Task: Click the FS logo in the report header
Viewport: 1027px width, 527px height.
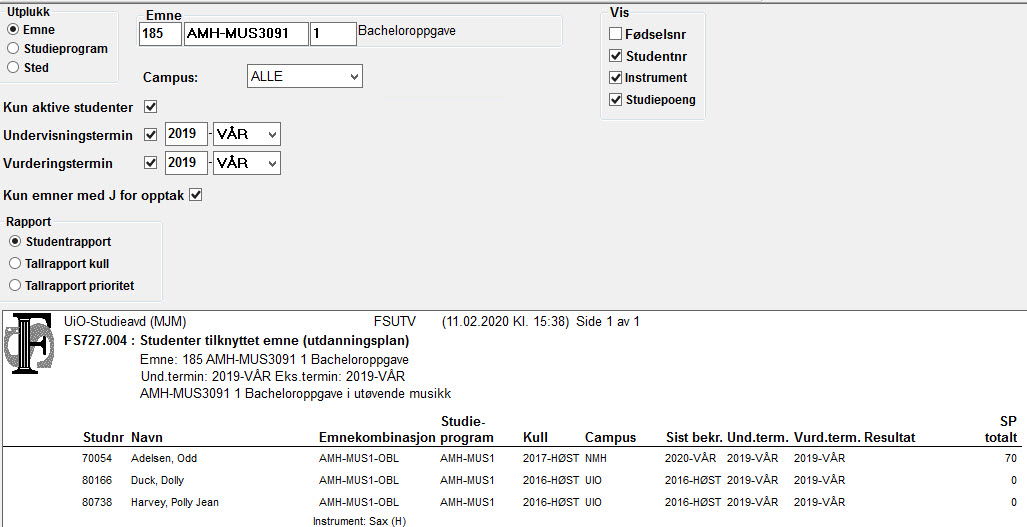Action: 31,344
